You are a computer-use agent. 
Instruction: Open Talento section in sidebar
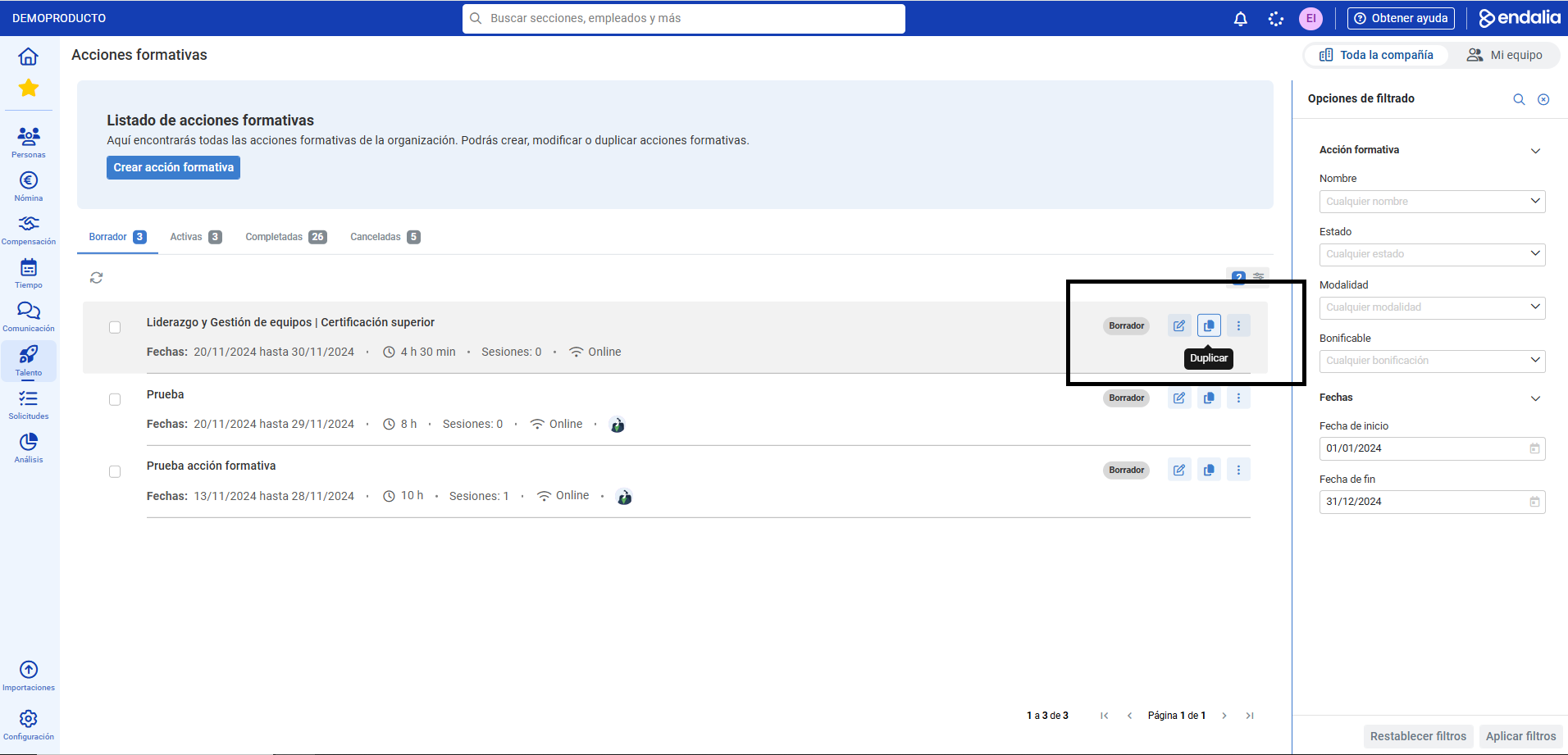click(29, 361)
